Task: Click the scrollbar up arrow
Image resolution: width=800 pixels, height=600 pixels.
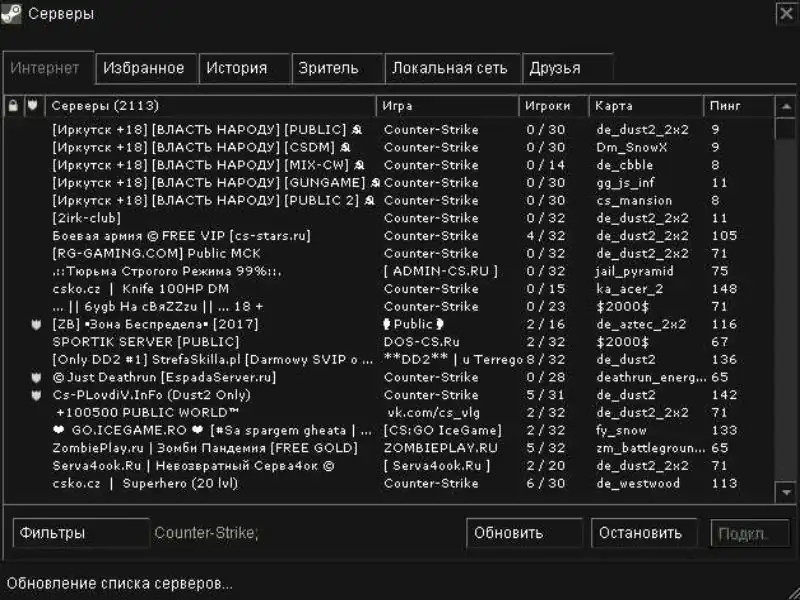Action: (786, 106)
